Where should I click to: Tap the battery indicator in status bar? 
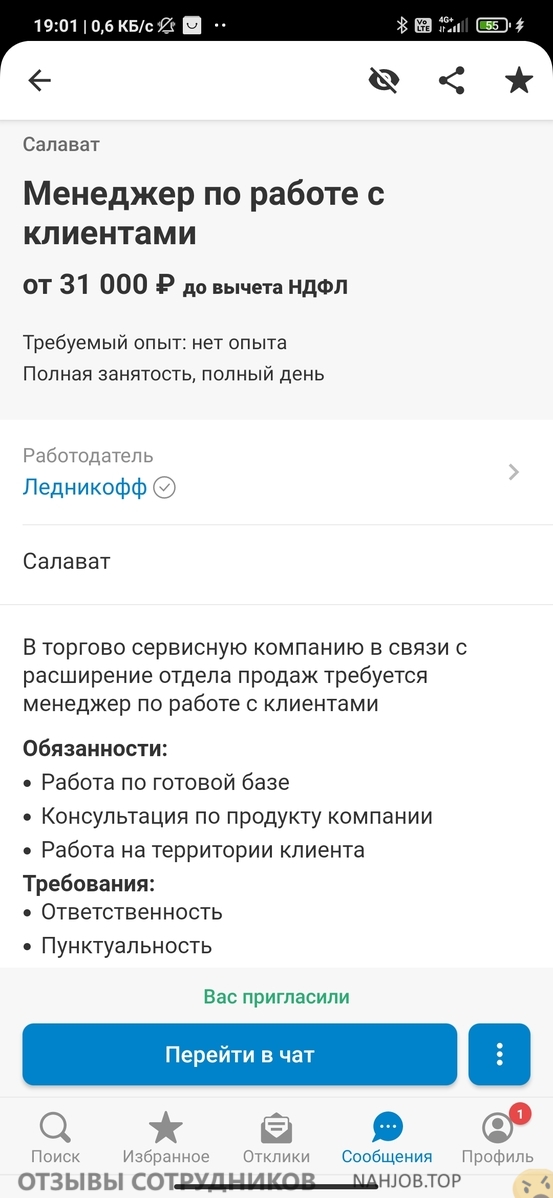coord(493,25)
